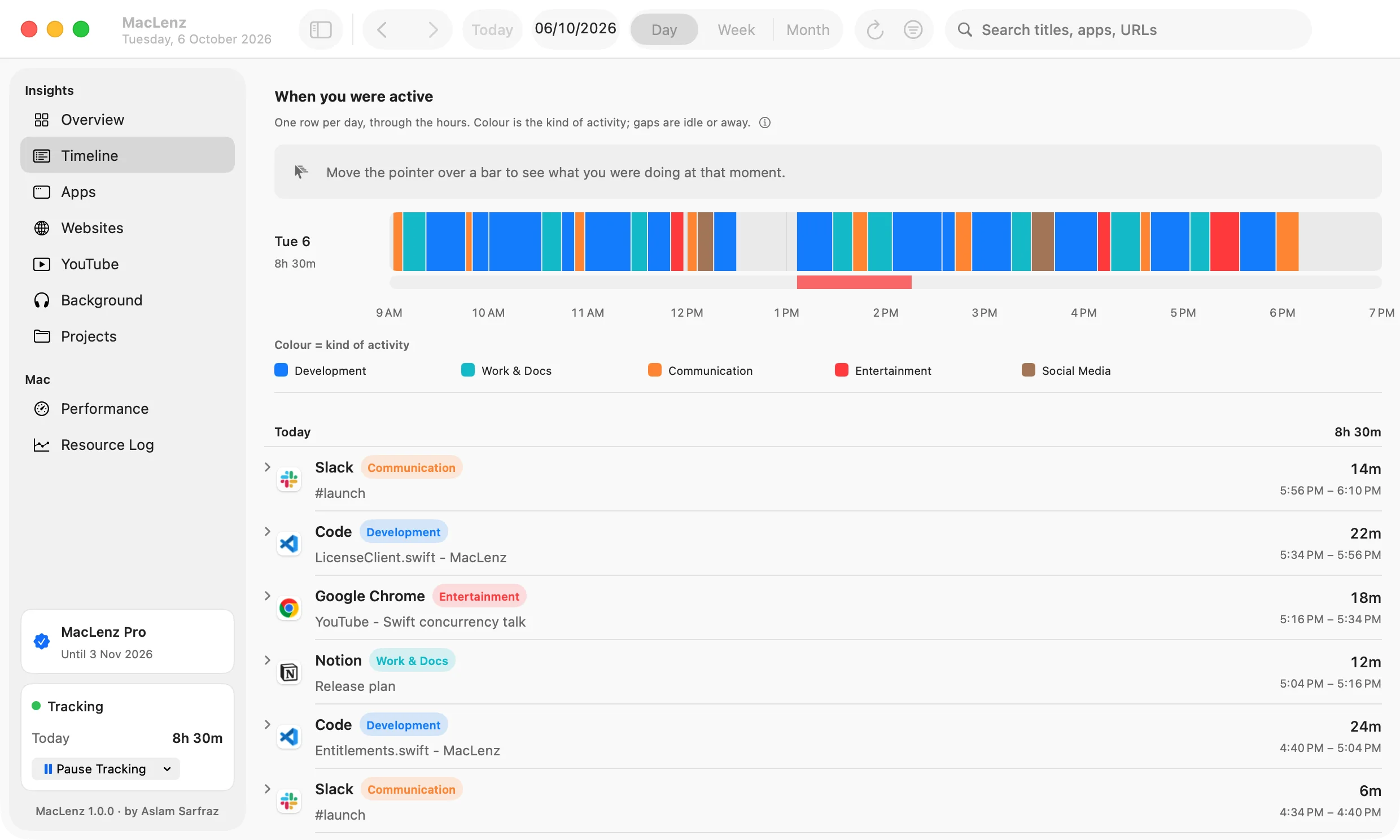Click the Development tag on LicenseClient.swift row
Viewport: 1400px width, 840px height.
coord(403,532)
